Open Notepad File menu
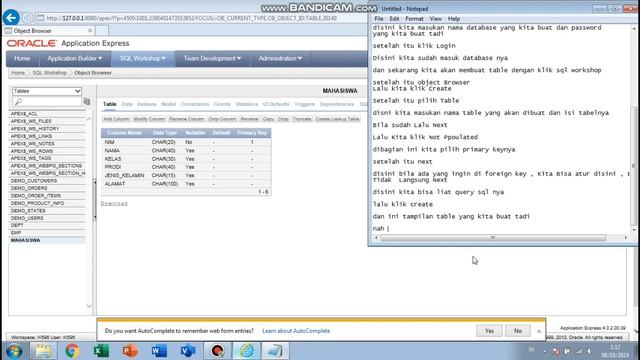Viewport: 640px width, 360px height. coord(379,19)
